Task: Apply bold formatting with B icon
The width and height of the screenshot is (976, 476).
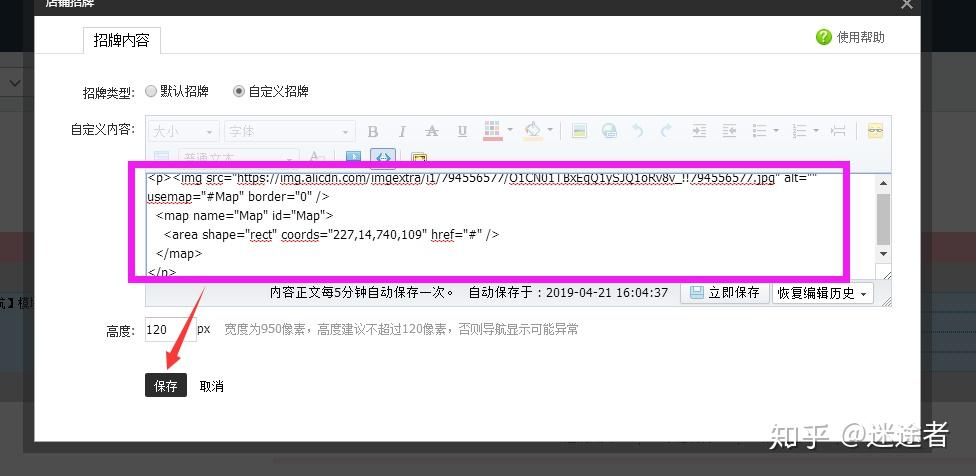Action: (x=373, y=131)
